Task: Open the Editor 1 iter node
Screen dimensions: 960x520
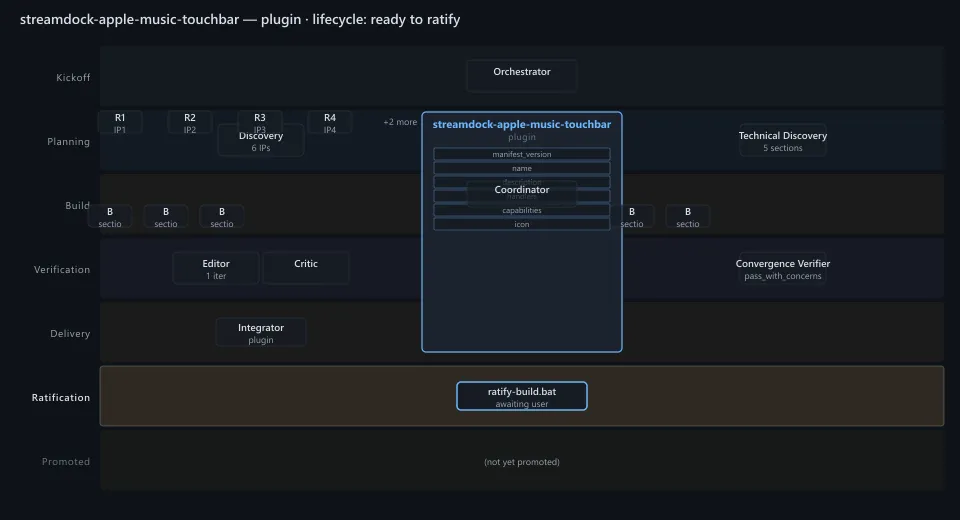Action: click(x=216, y=268)
